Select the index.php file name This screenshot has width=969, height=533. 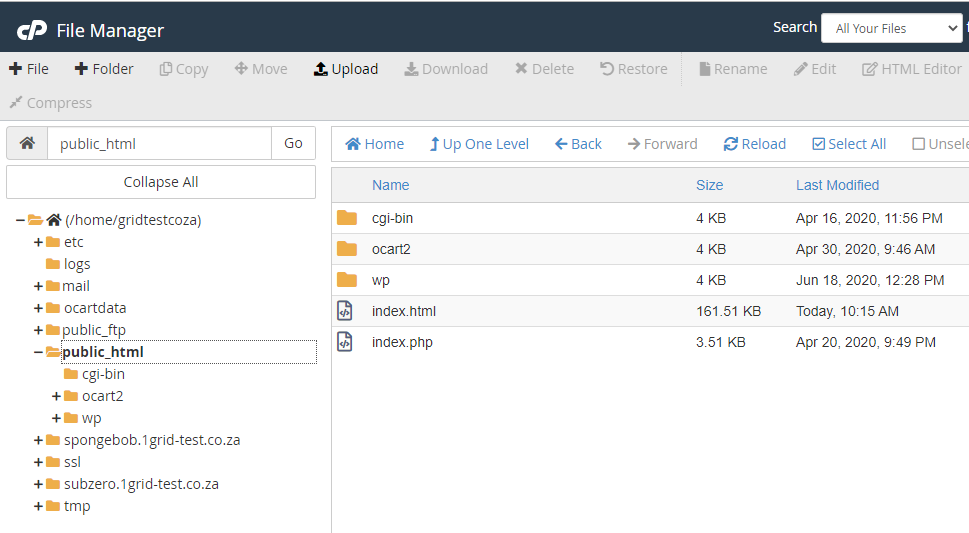(x=402, y=342)
